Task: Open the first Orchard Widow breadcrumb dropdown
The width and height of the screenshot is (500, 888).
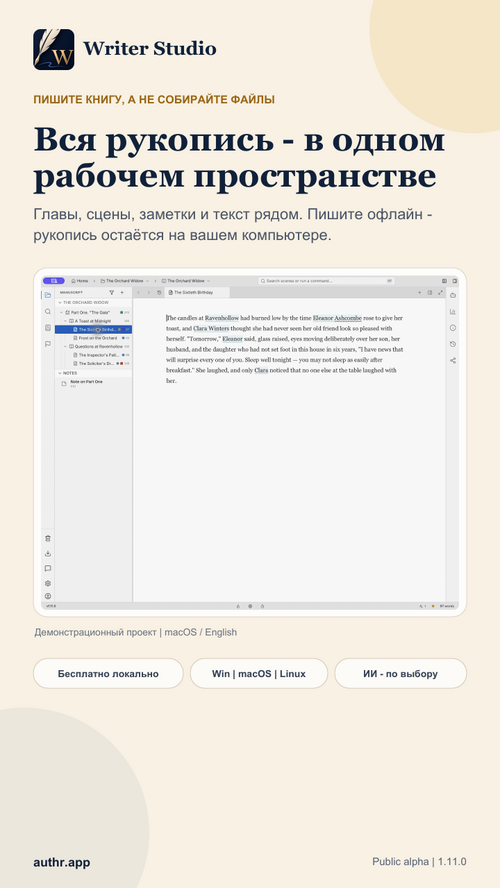Action: (x=147, y=281)
